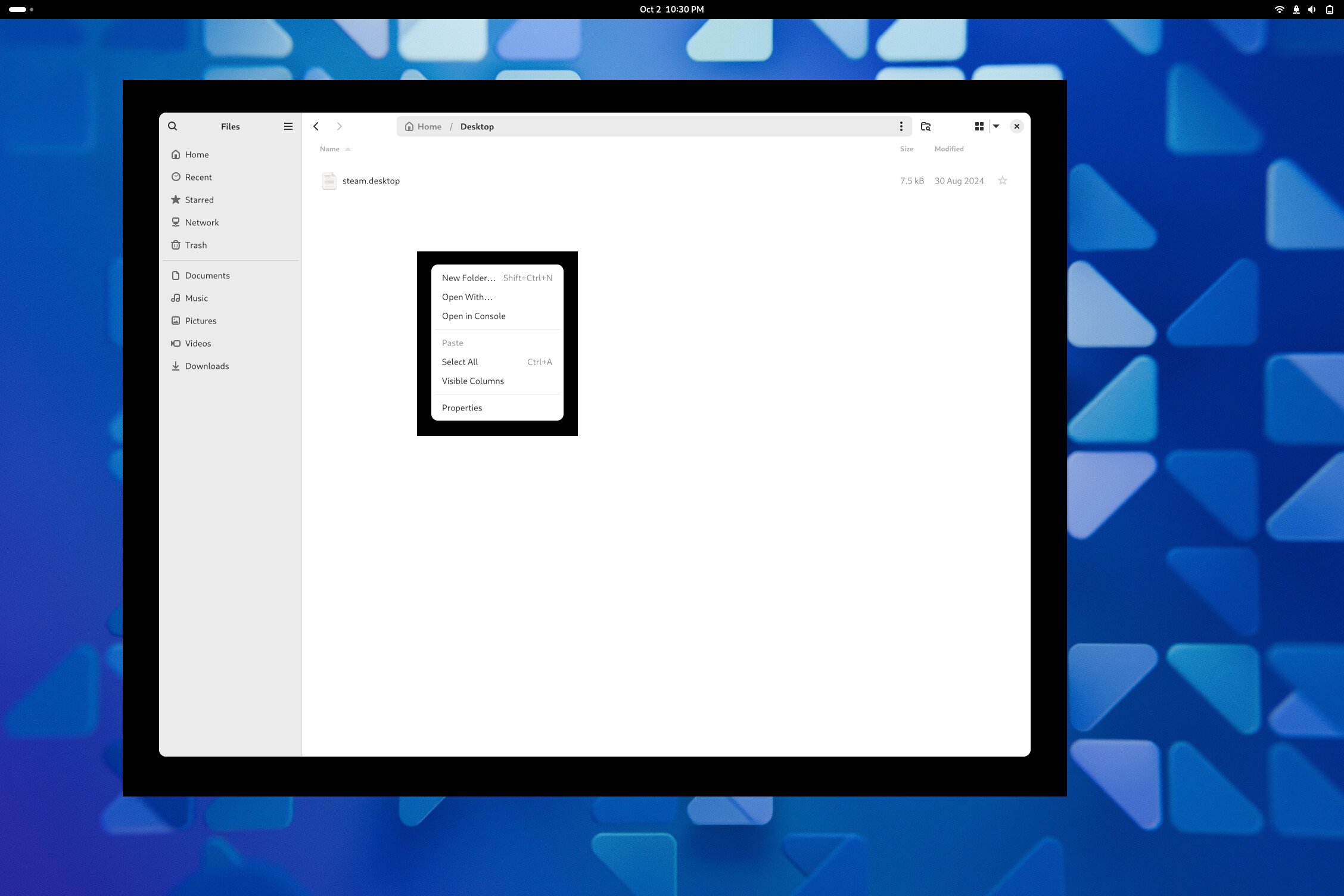
Task: Close the Files window
Action: pyautogui.click(x=1017, y=126)
